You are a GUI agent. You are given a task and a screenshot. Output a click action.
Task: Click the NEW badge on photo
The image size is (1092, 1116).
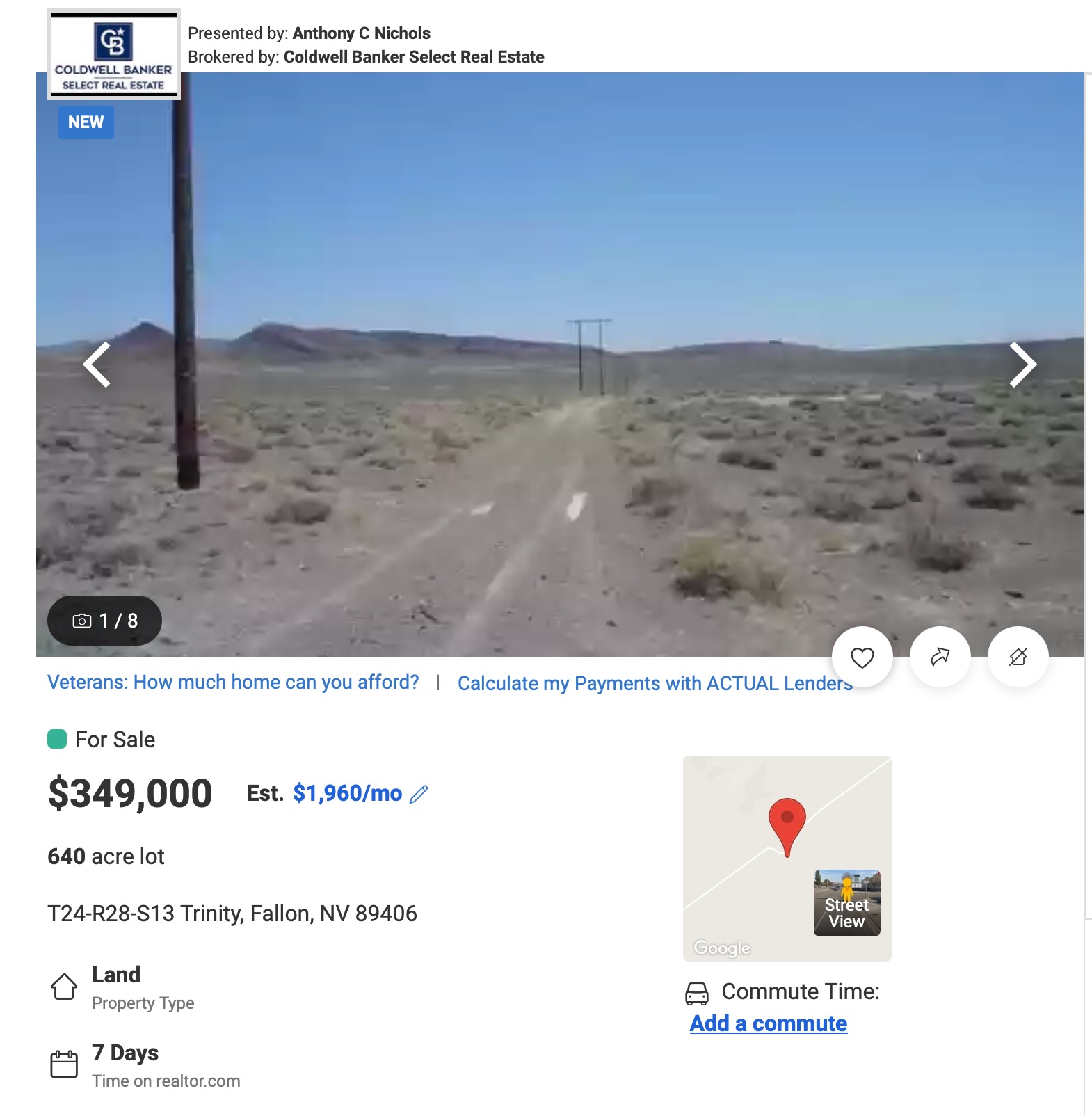[x=86, y=122]
